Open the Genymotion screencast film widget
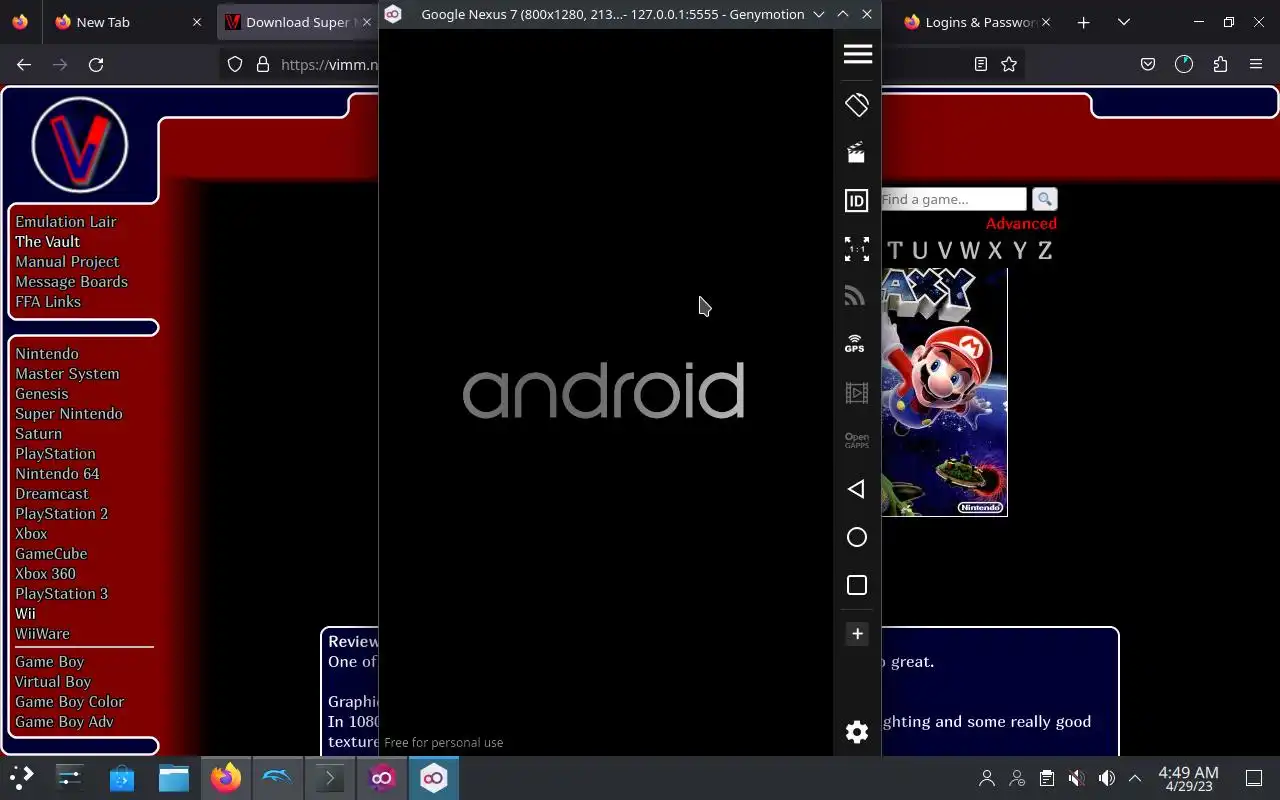The image size is (1280, 800). [857, 393]
